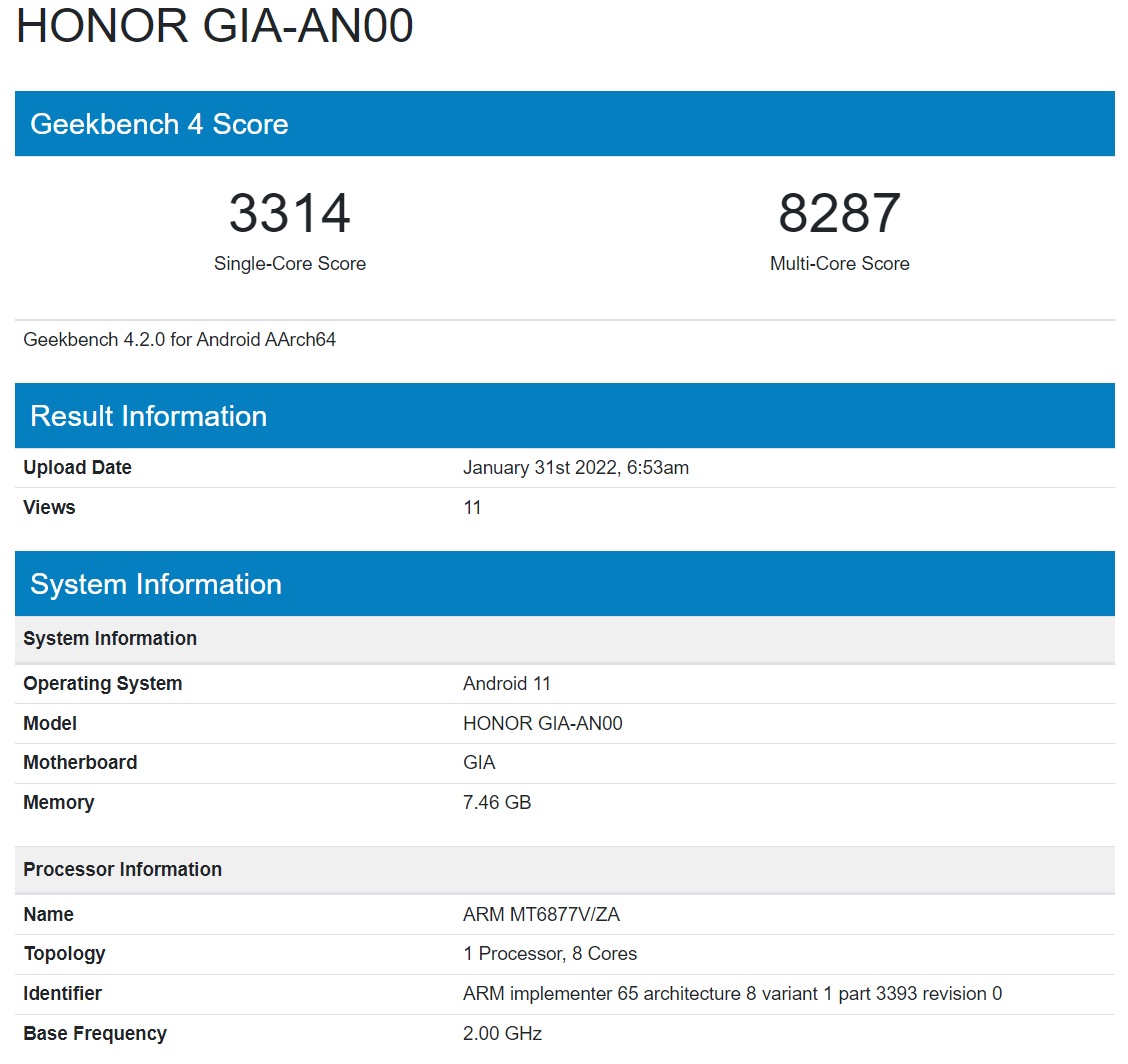Image resolution: width=1128 pixels, height=1064 pixels.
Task: Click the gray System Information subheading
Action: pos(110,639)
